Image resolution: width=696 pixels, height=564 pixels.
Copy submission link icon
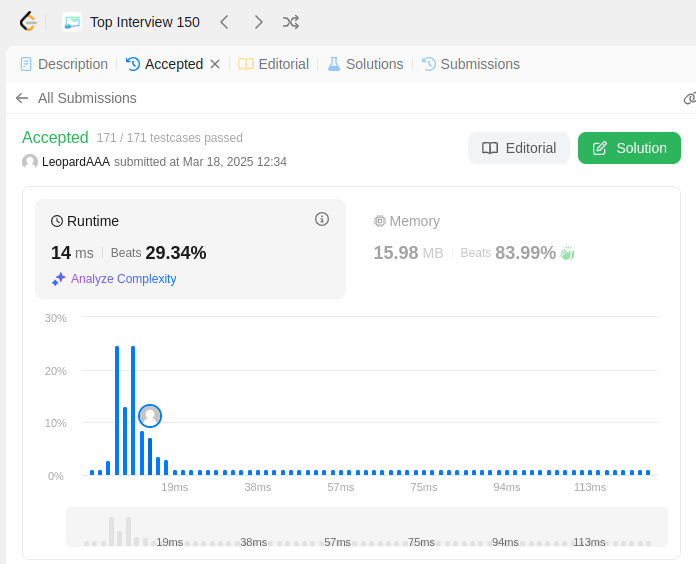(x=689, y=98)
